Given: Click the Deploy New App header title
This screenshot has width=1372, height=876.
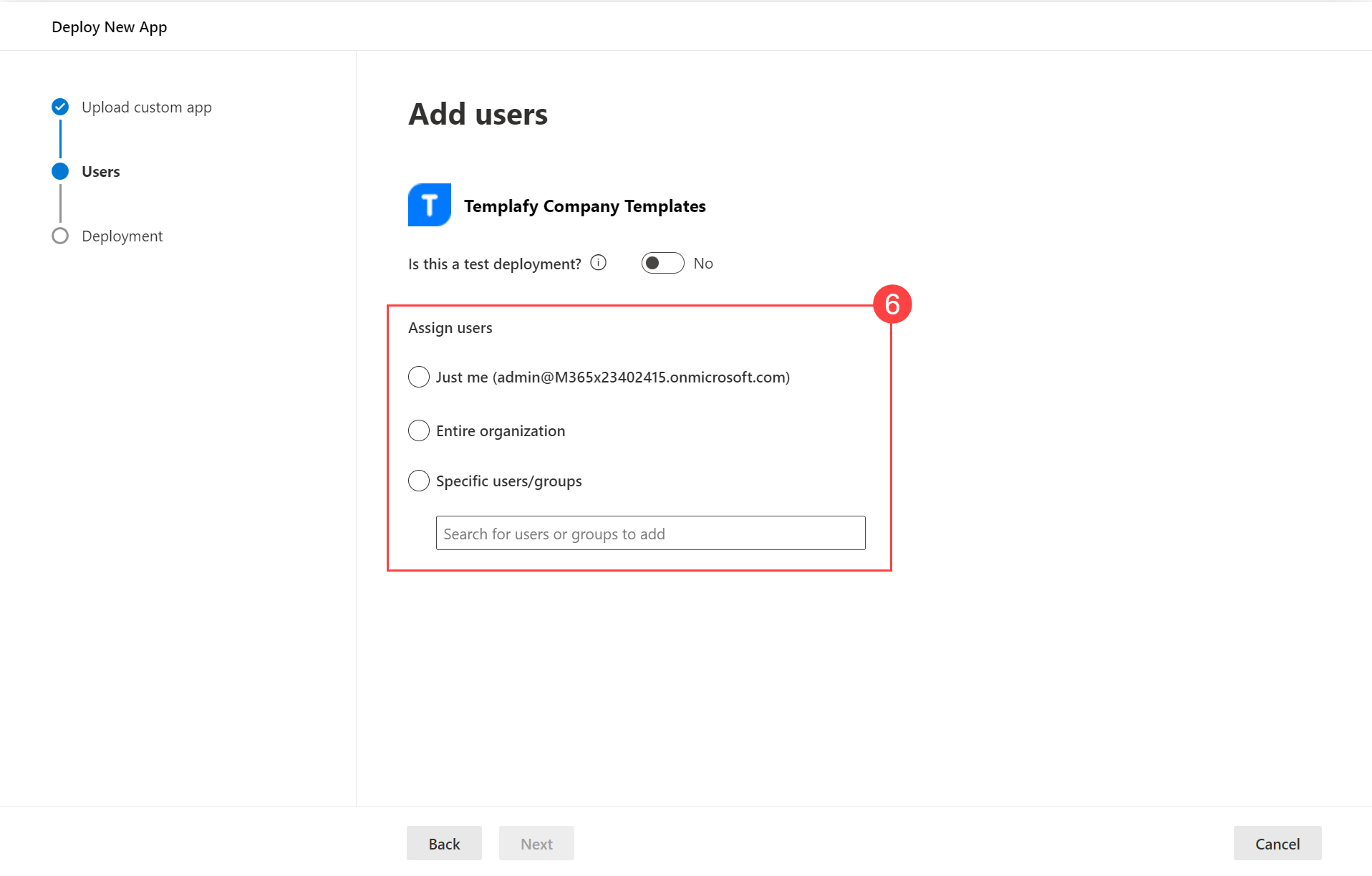Looking at the screenshot, I should click(x=109, y=27).
